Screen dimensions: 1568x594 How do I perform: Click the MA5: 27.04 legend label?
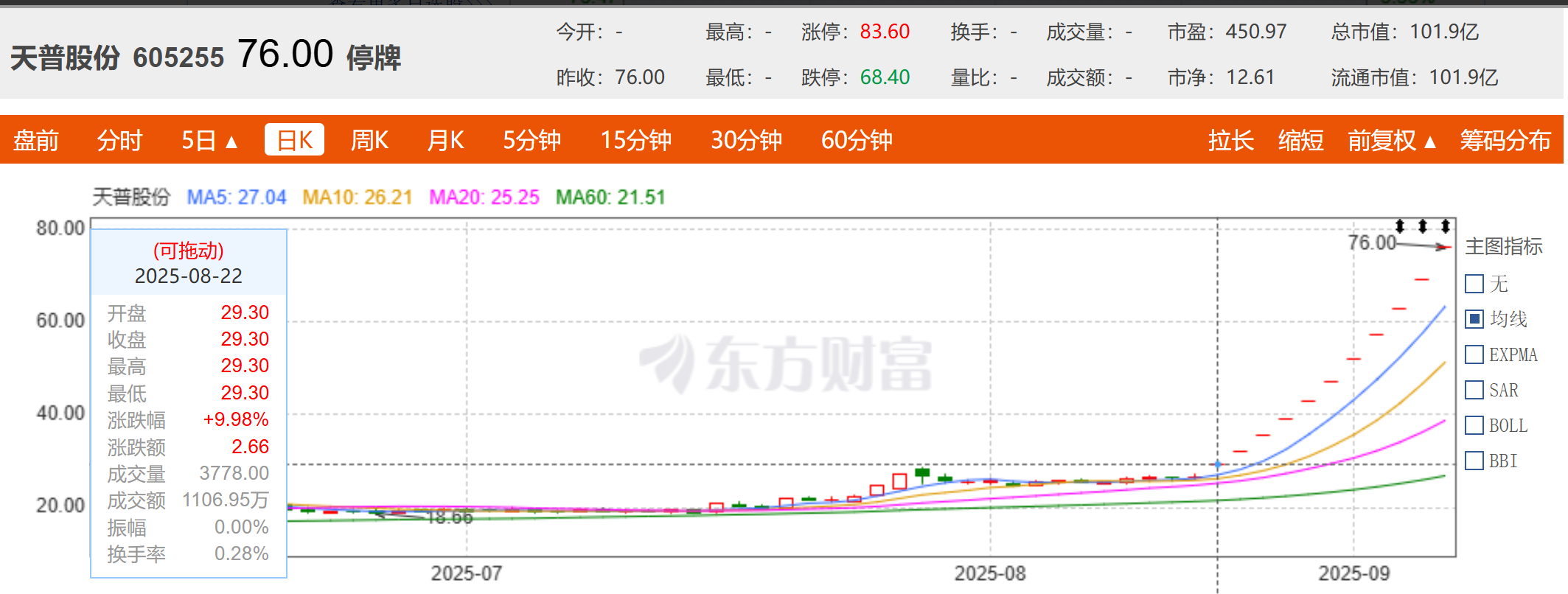tap(237, 198)
